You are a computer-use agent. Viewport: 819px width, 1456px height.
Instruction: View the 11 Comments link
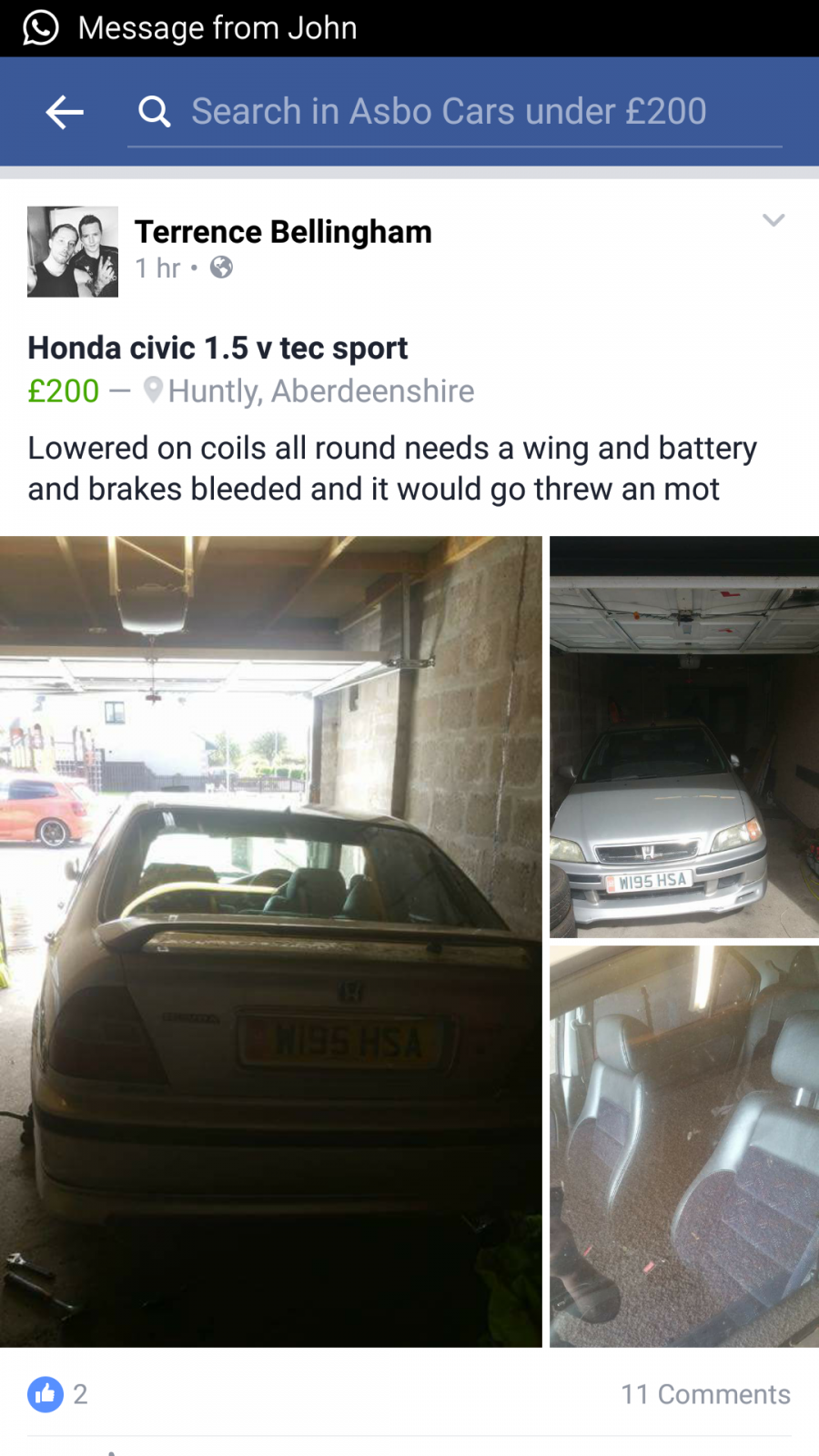coord(705,1394)
